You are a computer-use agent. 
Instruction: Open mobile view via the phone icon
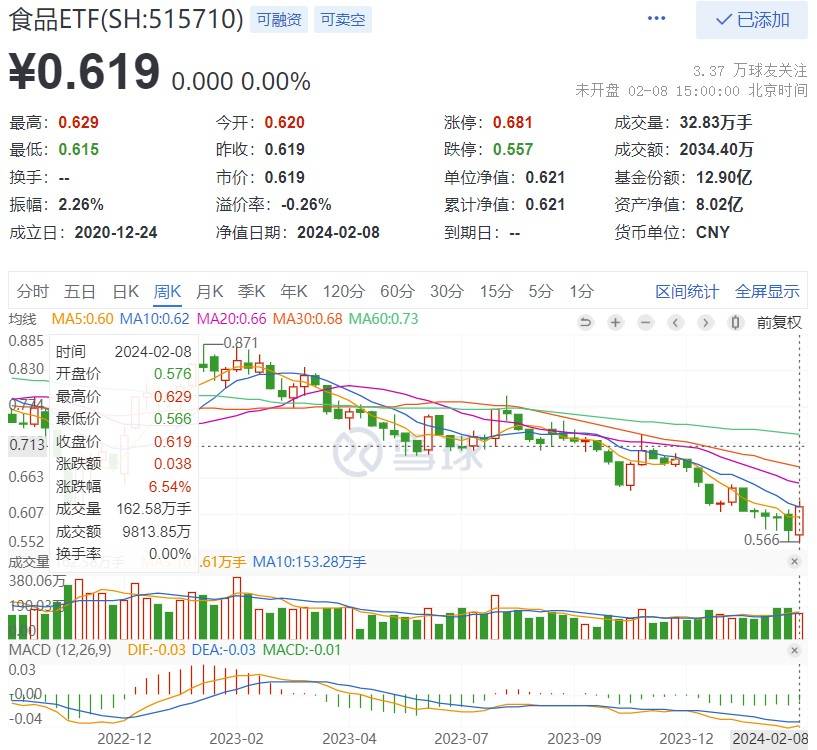734,322
